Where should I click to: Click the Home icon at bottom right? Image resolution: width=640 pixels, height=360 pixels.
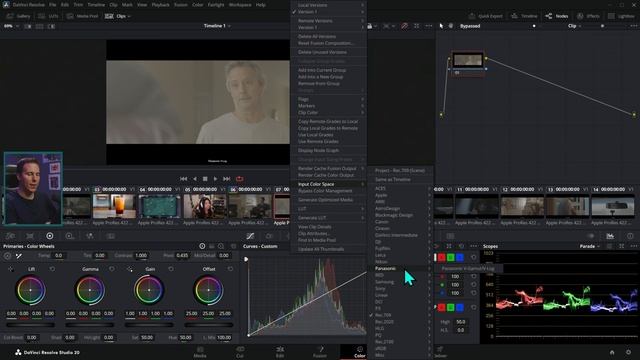612,352
